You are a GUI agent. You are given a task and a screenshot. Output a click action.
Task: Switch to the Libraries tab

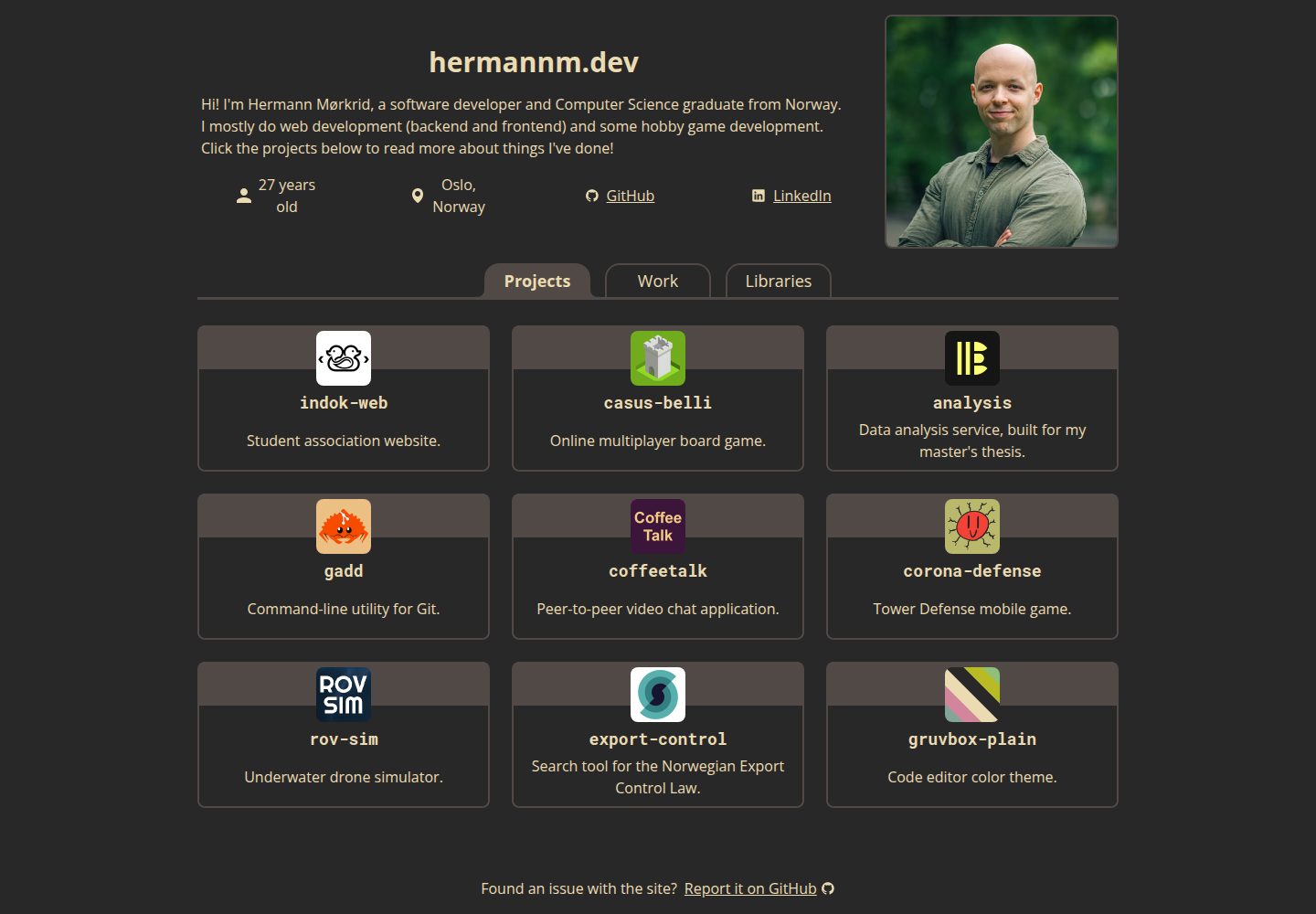tap(779, 281)
